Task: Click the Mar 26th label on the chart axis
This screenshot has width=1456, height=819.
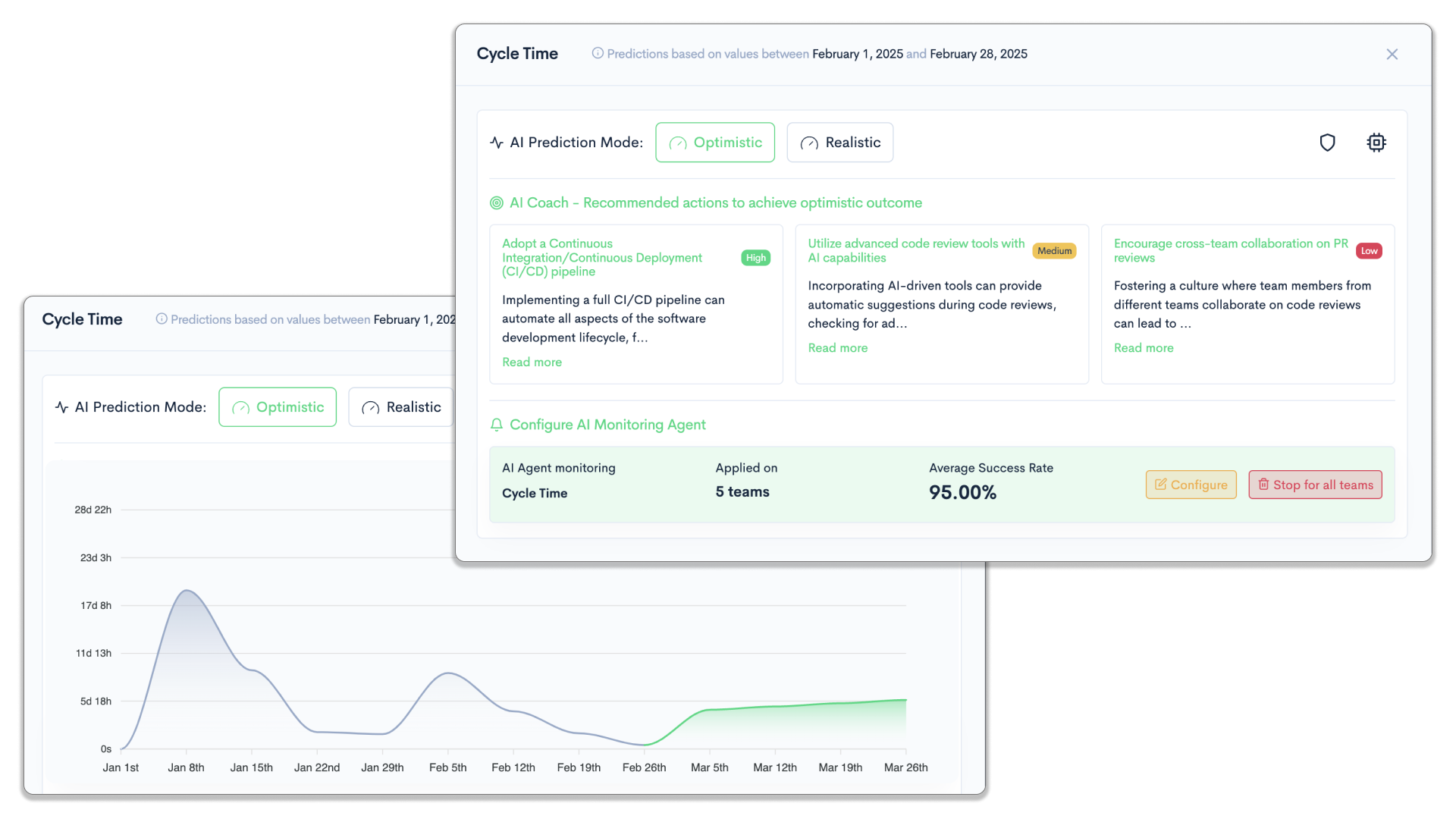Action: point(905,767)
